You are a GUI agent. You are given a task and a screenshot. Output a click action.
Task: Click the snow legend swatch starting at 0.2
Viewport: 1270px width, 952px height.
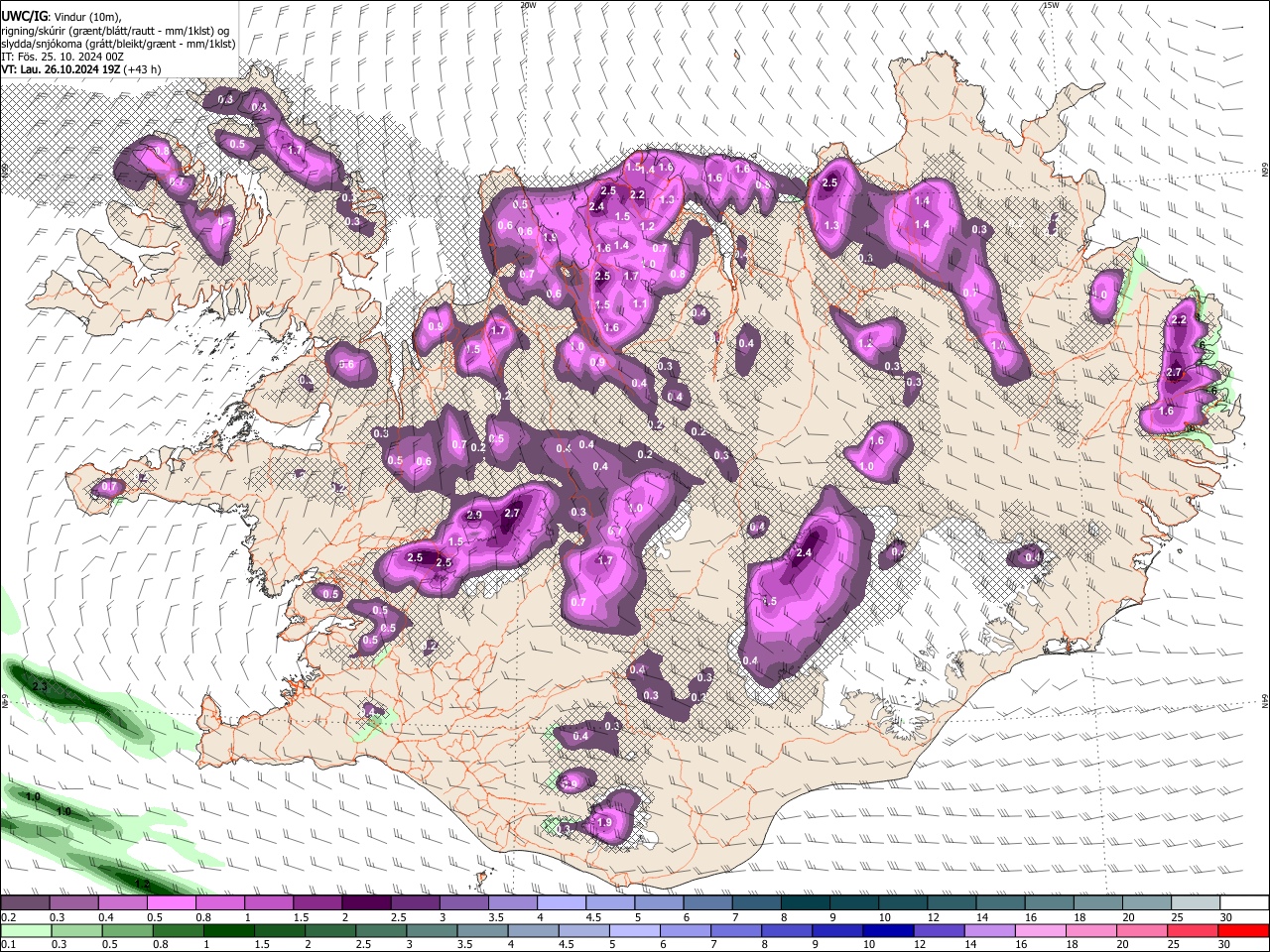coord(25,902)
